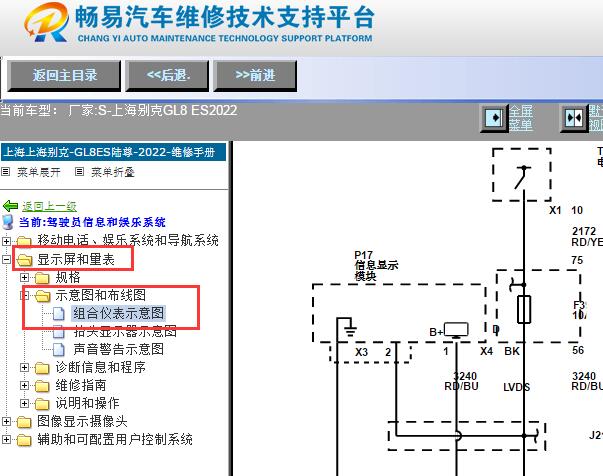The height and width of the screenshot is (476, 603).
Task: Collapse the 显示屏和里表 node
Action: (6, 260)
